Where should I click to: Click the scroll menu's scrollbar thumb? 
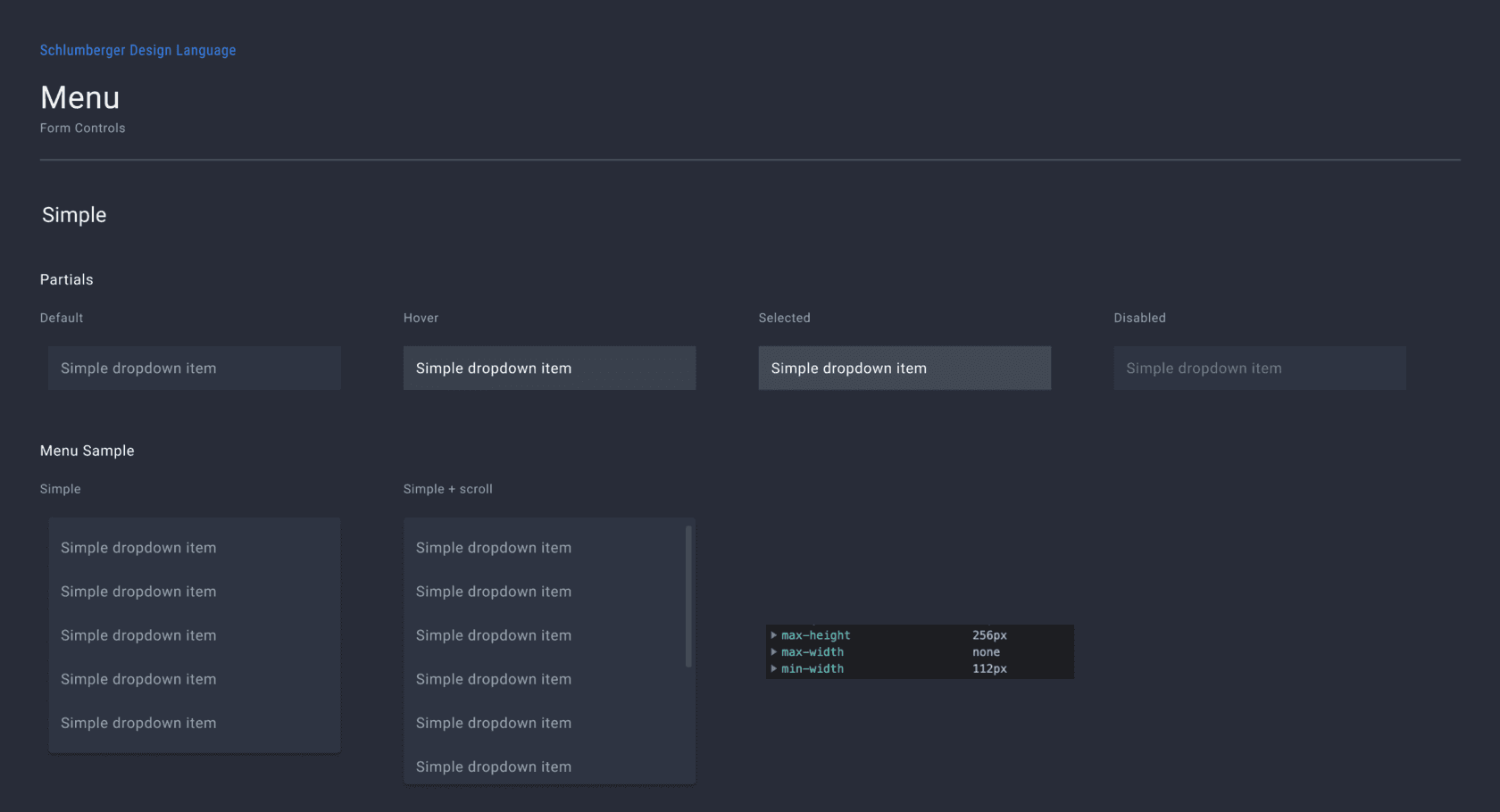(688, 596)
